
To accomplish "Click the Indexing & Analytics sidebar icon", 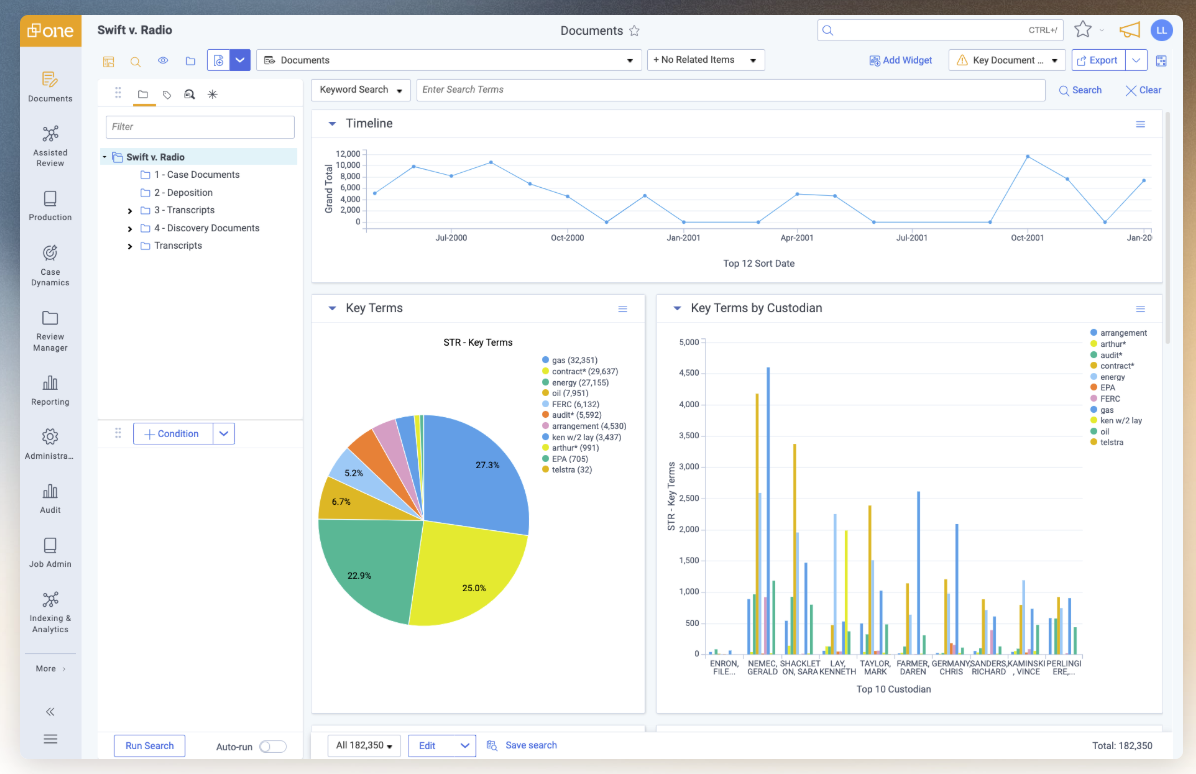I will point(50,610).
